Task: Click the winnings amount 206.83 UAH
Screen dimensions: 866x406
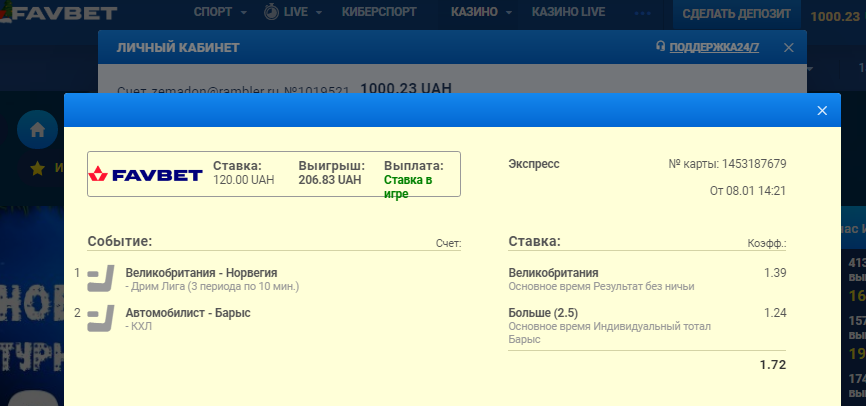Action: coord(330,180)
